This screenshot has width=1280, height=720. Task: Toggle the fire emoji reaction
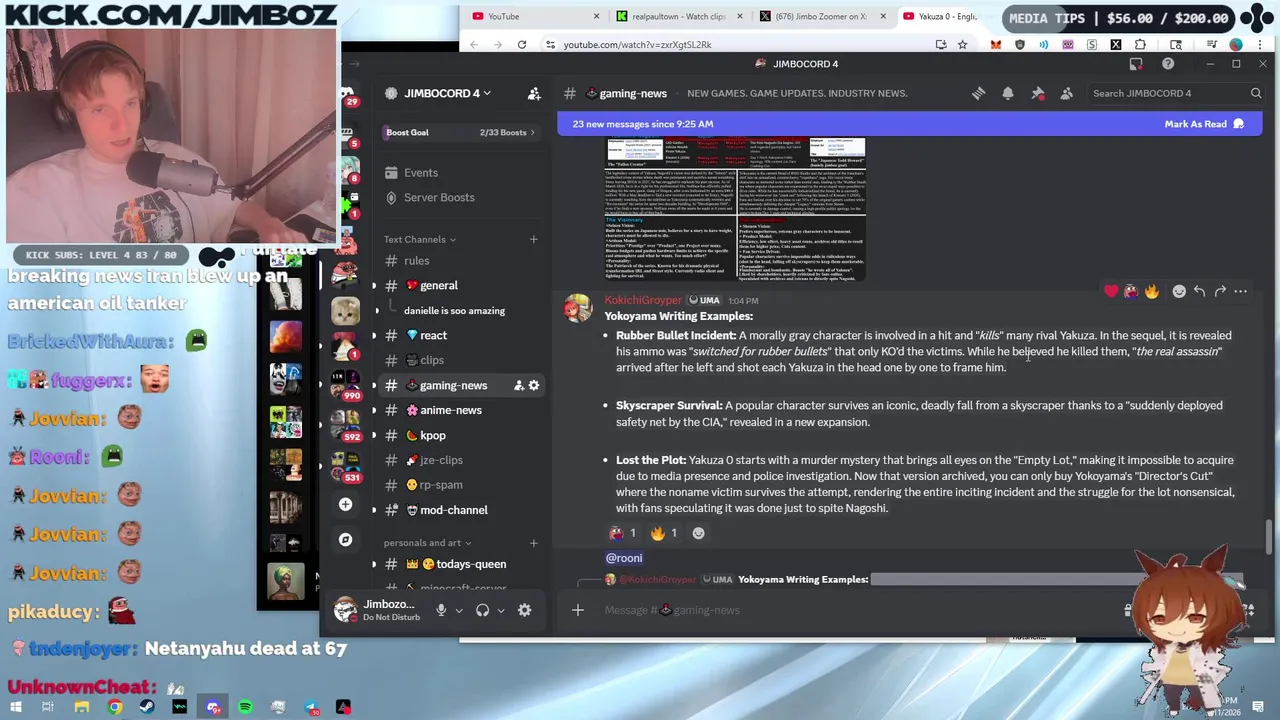665,533
